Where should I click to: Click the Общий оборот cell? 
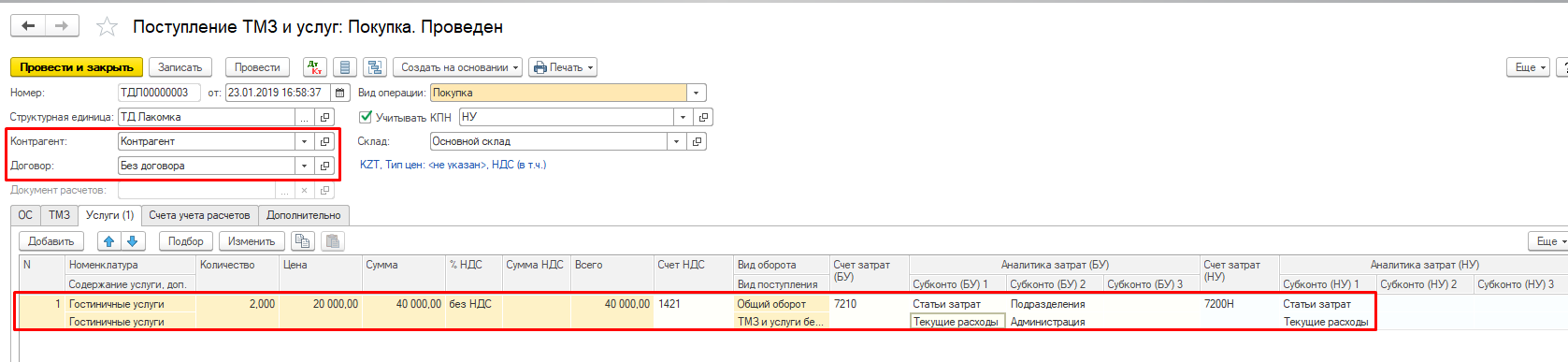(x=782, y=304)
